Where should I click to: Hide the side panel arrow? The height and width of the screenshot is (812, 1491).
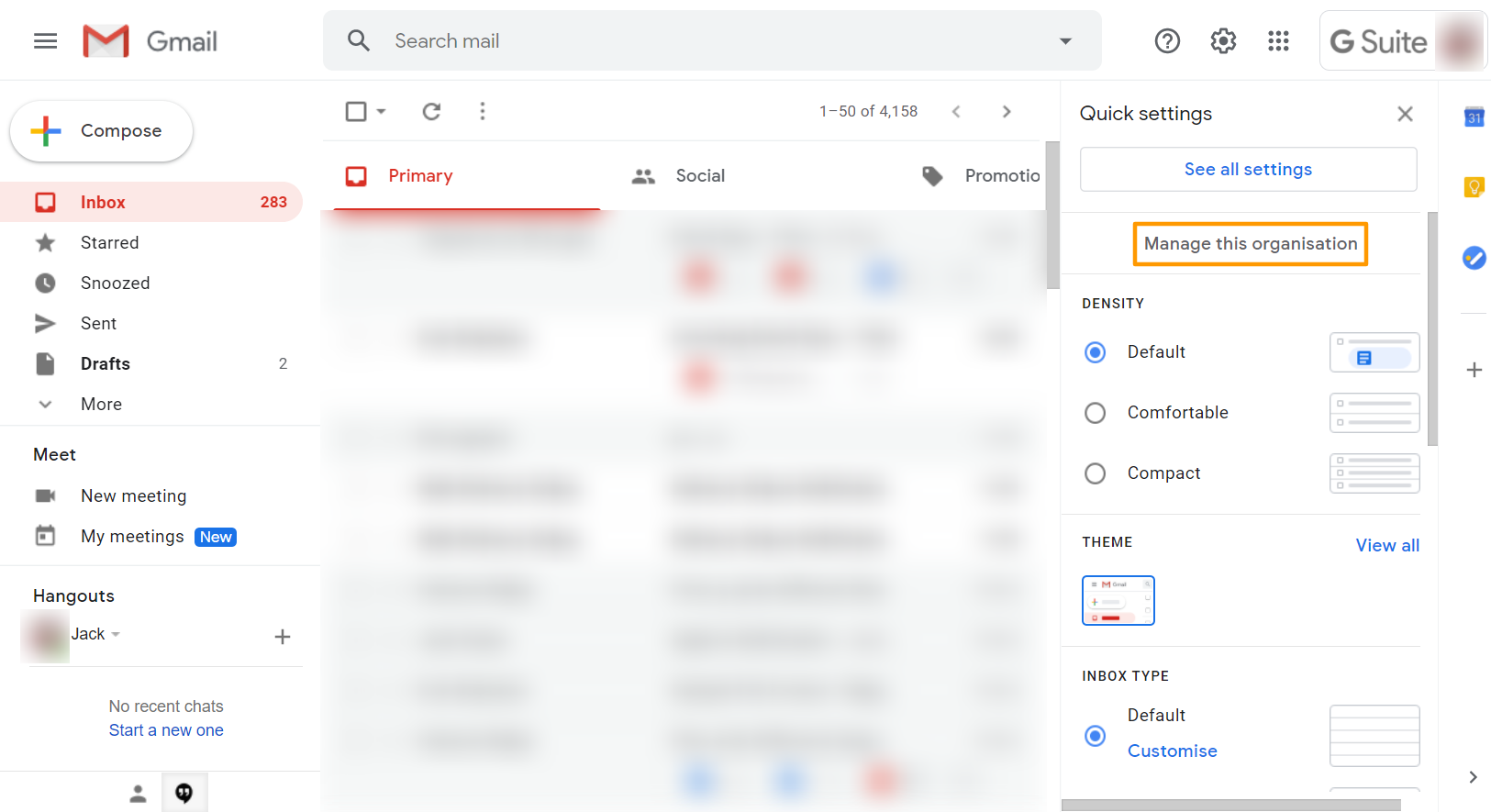pyautogui.click(x=1473, y=777)
